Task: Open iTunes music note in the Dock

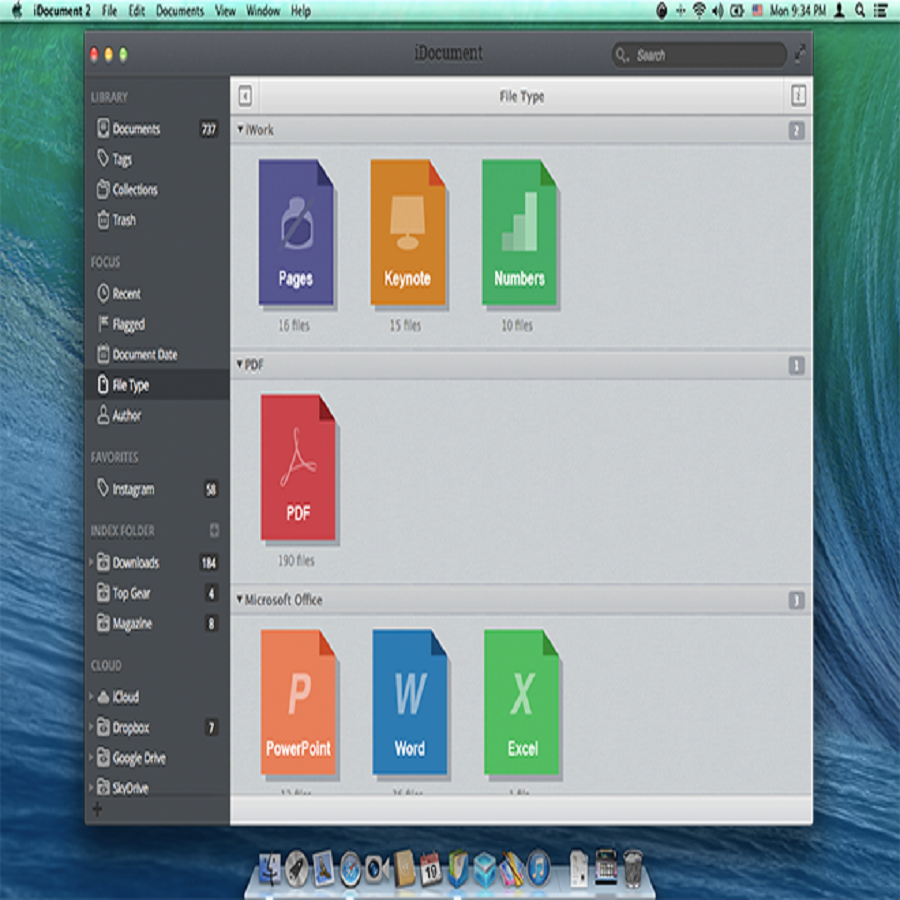Action: point(538,868)
